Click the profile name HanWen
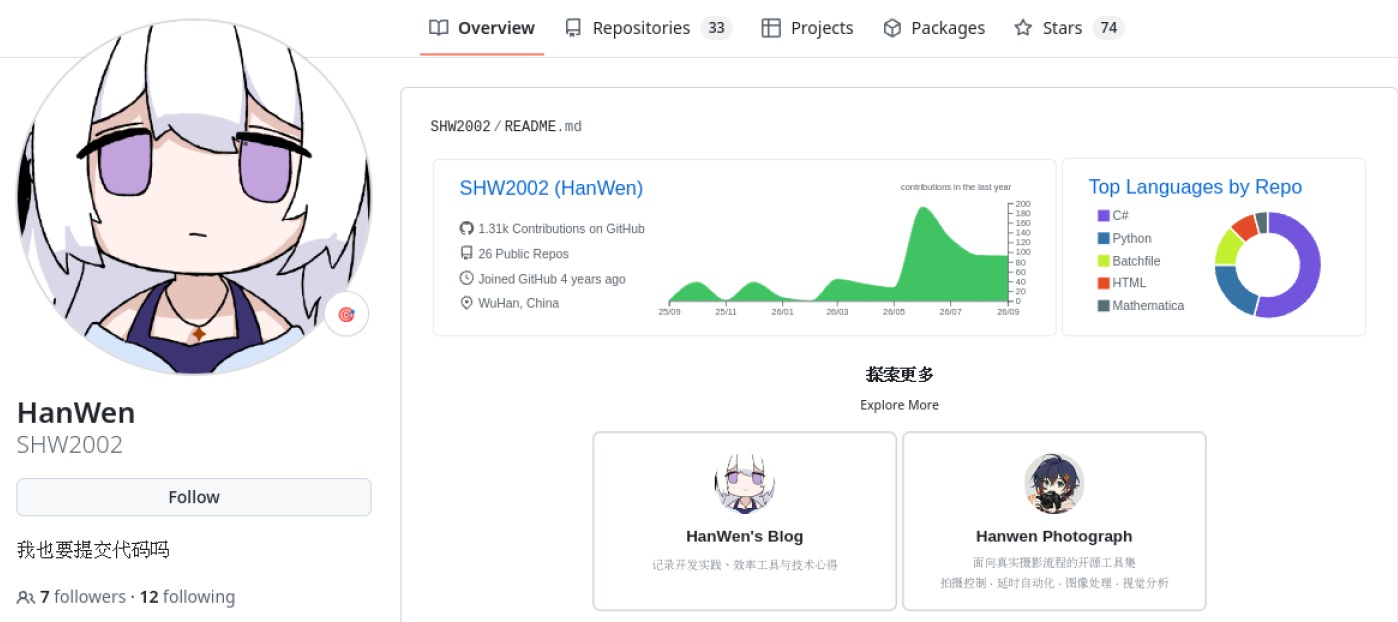Viewport: 1398px width, 622px height. point(76,413)
